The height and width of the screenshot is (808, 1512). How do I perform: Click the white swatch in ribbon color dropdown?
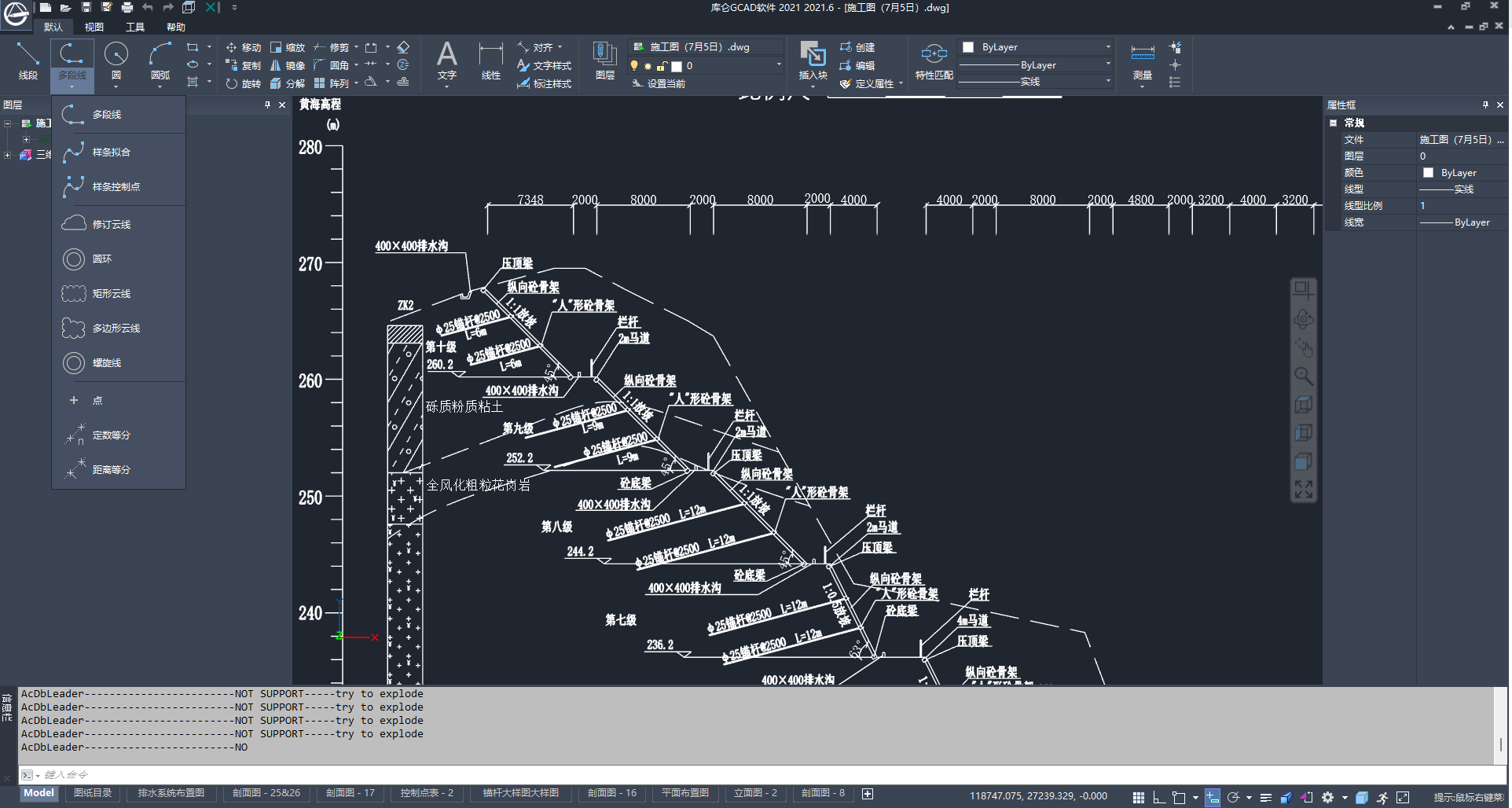968,47
